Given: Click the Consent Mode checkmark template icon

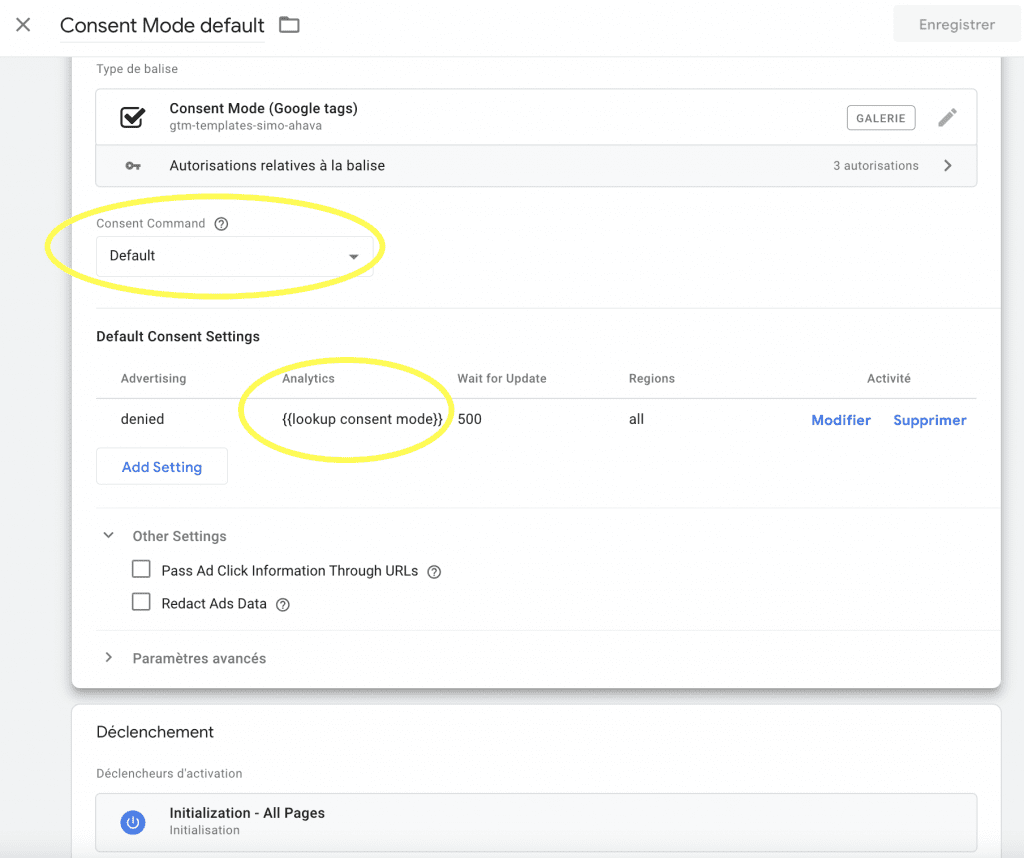Looking at the screenshot, I should 132,117.
